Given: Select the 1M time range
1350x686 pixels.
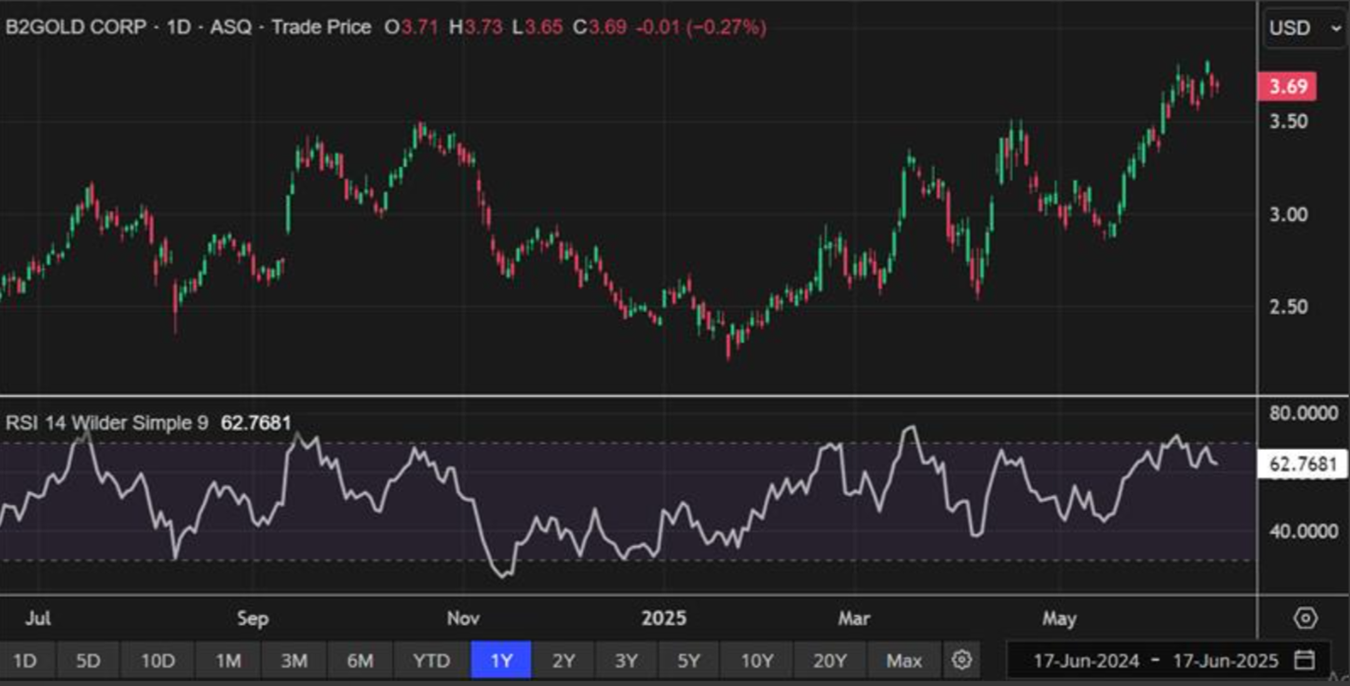Looking at the screenshot, I should (229, 661).
